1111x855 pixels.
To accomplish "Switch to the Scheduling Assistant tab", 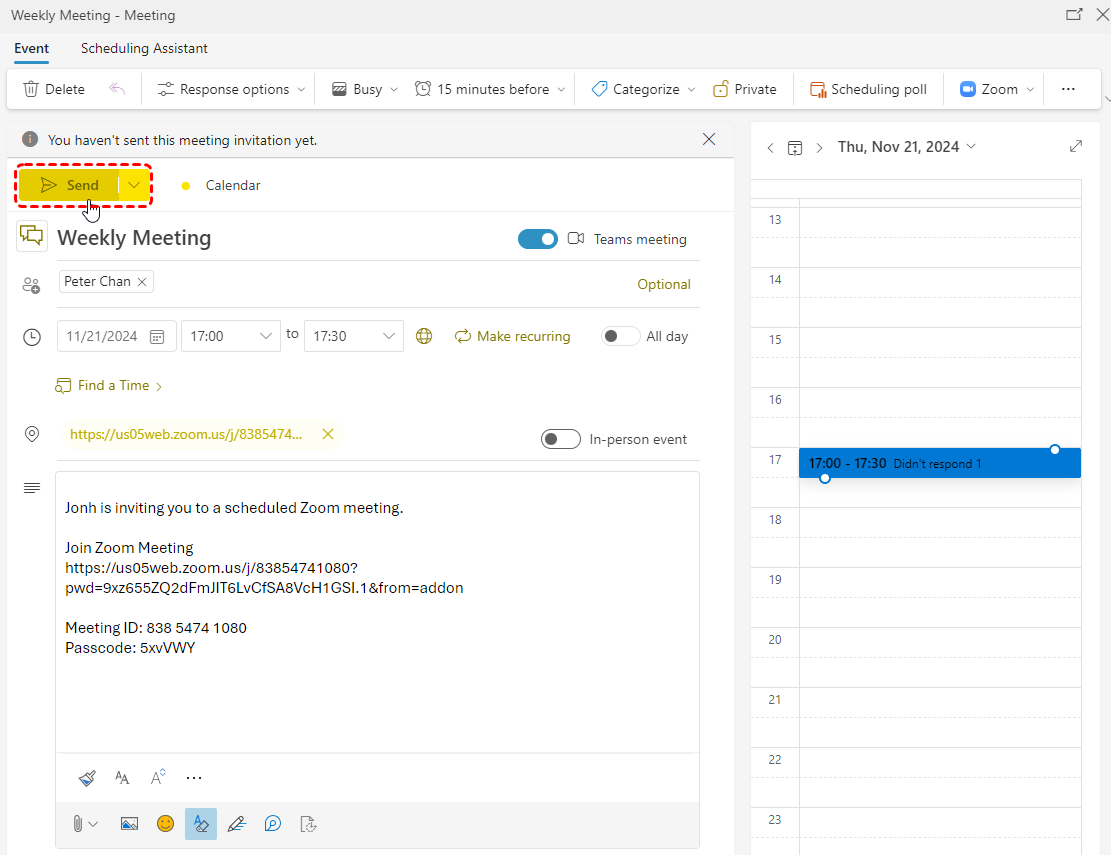I will [144, 48].
